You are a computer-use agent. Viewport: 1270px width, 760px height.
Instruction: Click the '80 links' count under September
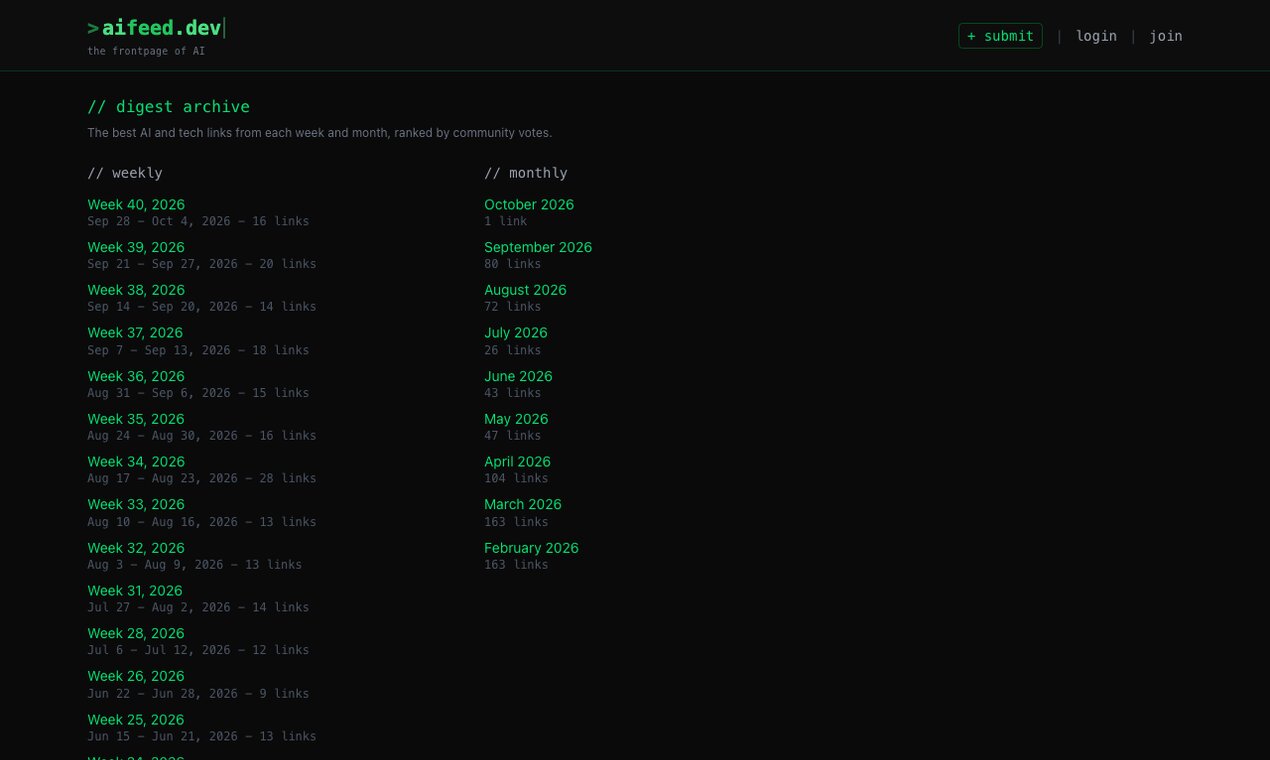tap(512, 264)
